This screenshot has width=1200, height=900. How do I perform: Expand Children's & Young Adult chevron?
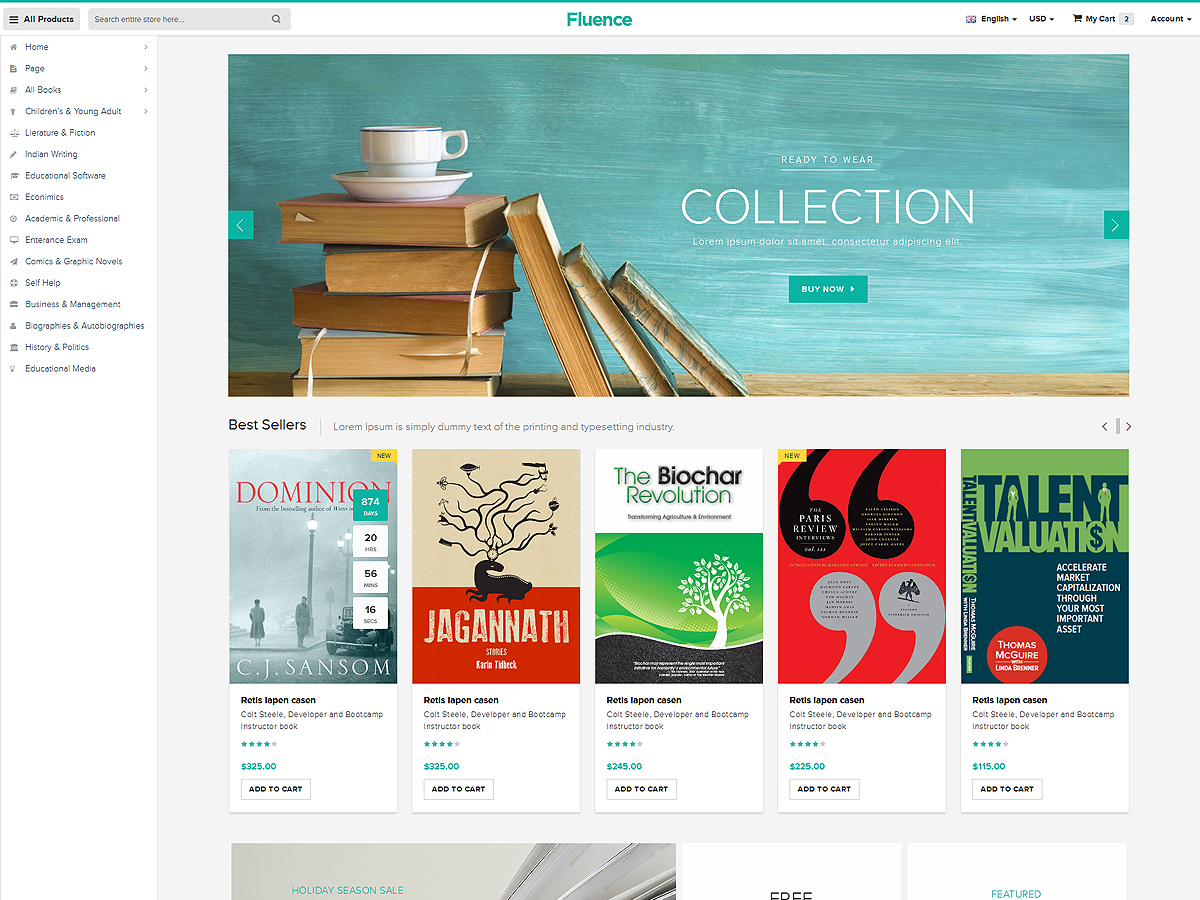click(145, 112)
